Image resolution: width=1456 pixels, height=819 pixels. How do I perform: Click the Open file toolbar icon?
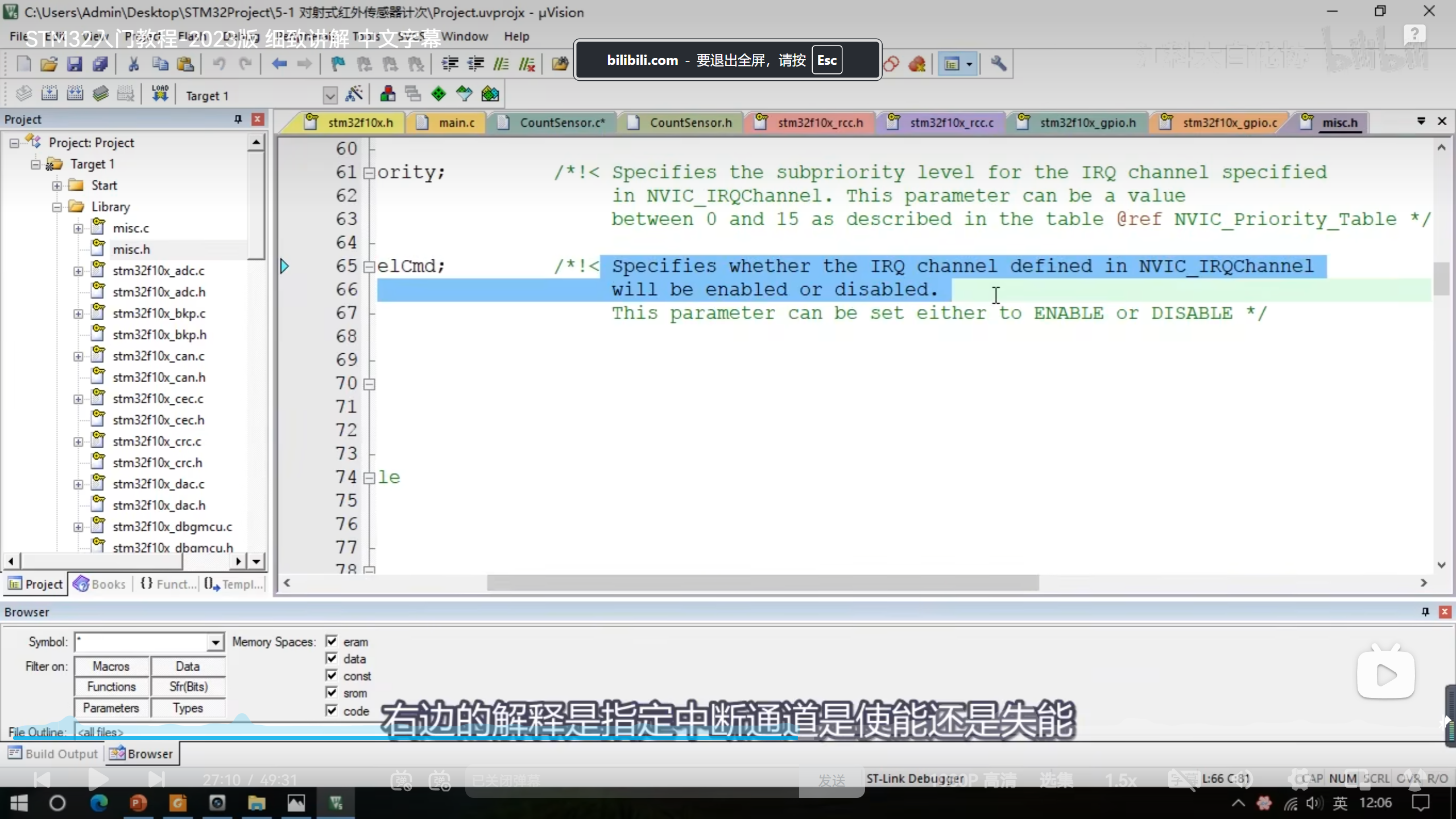point(49,64)
